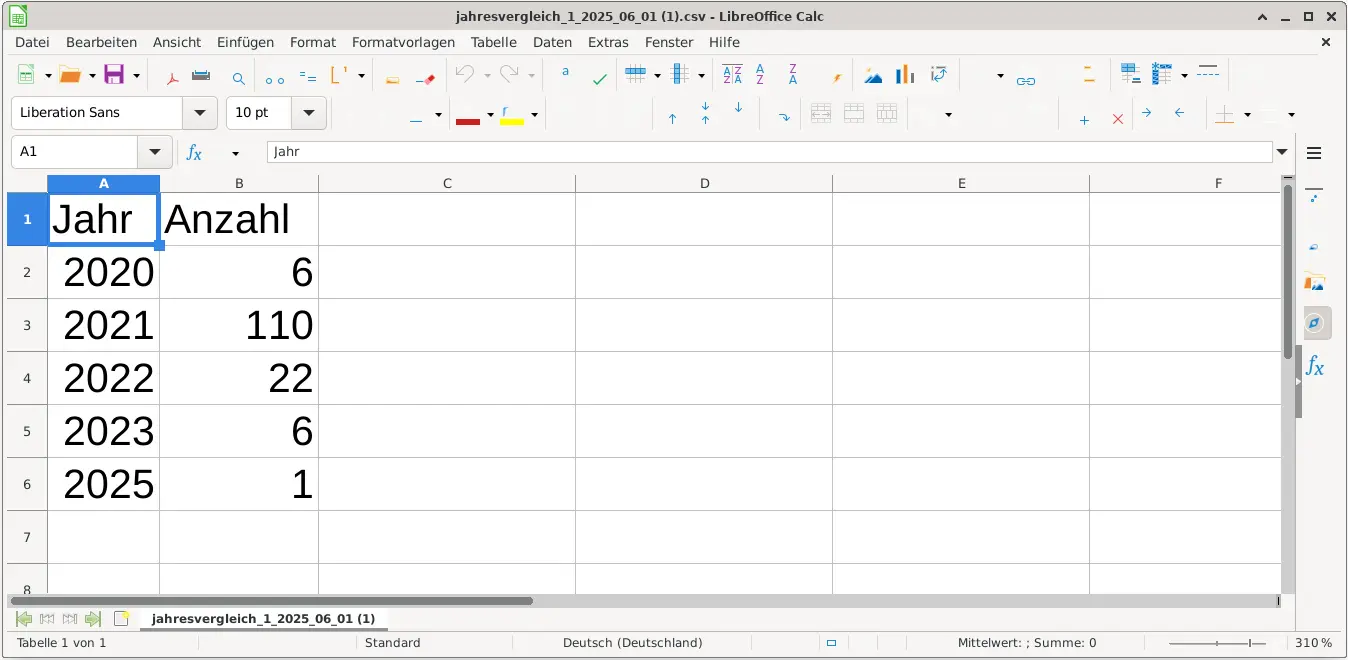Export directly as PDF
This screenshot has width=1348, height=660.
(172, 76)
